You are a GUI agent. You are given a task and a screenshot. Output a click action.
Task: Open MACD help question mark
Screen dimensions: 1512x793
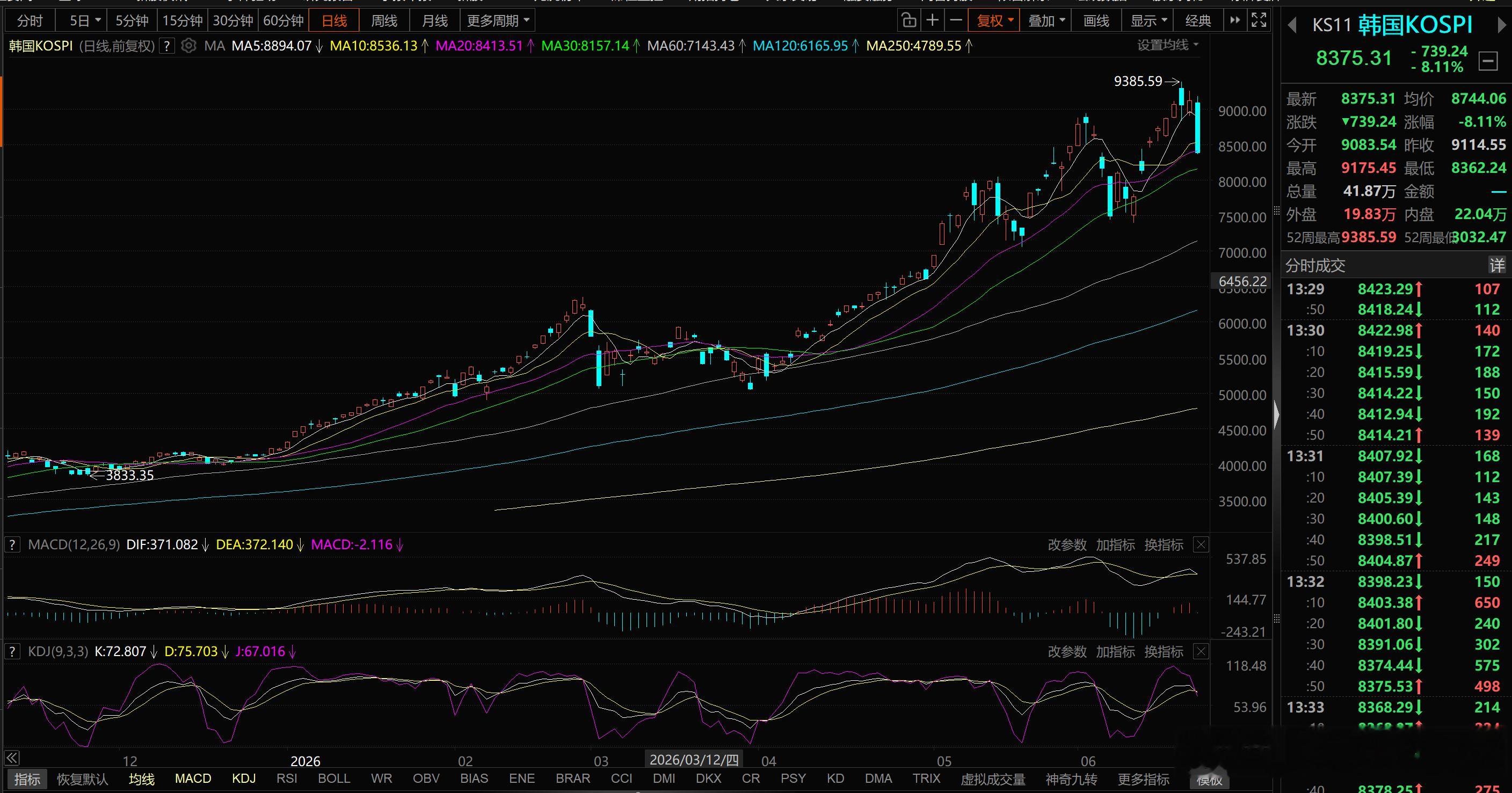pyautogui.click(x=12, y=545)
